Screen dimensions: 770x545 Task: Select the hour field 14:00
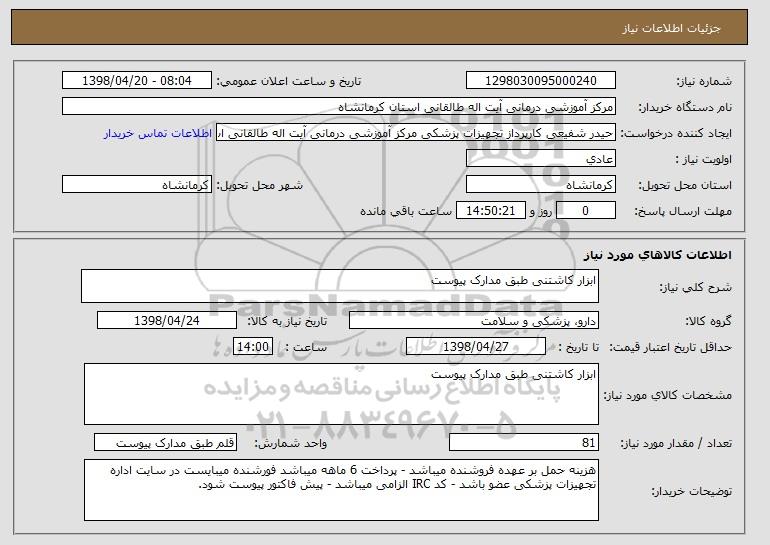253,347
